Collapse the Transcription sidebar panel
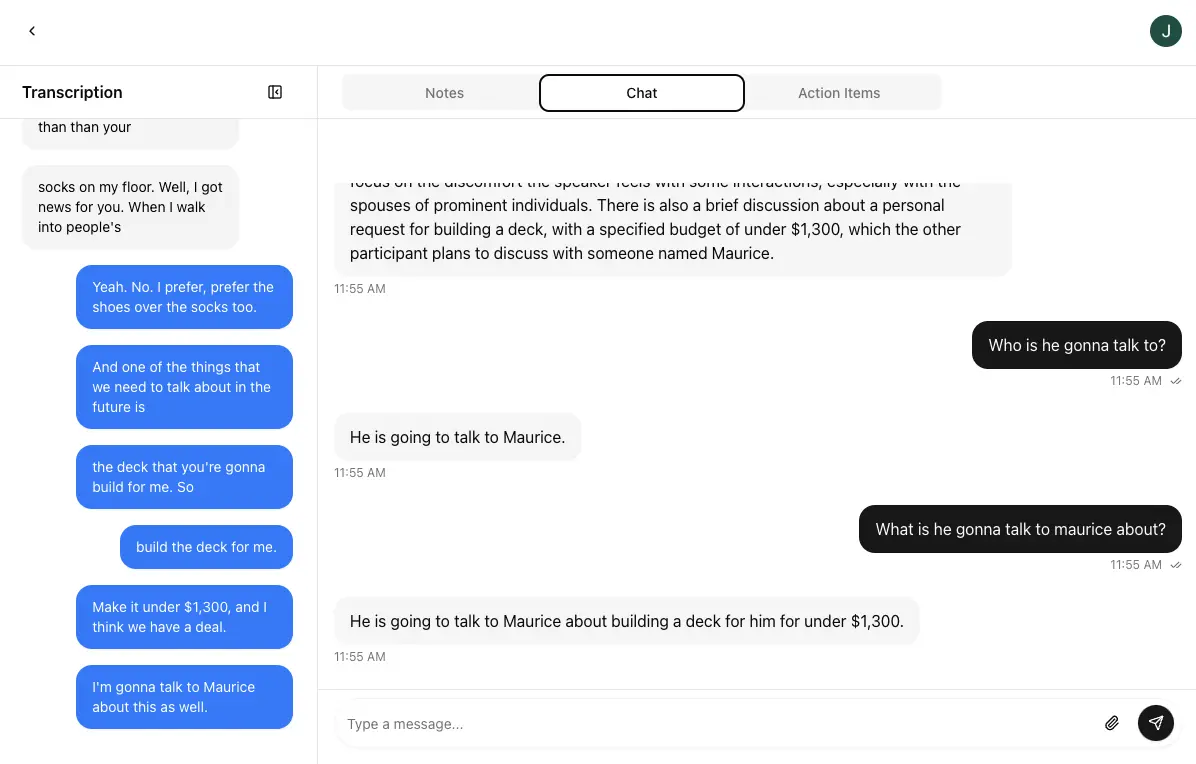The width and height of the screenshot is (1196, 764). click(x=275, y=92)
